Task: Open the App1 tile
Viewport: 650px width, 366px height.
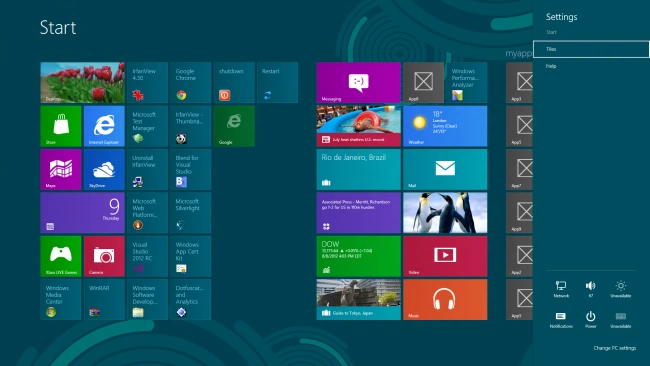Action: pos(519,300)
